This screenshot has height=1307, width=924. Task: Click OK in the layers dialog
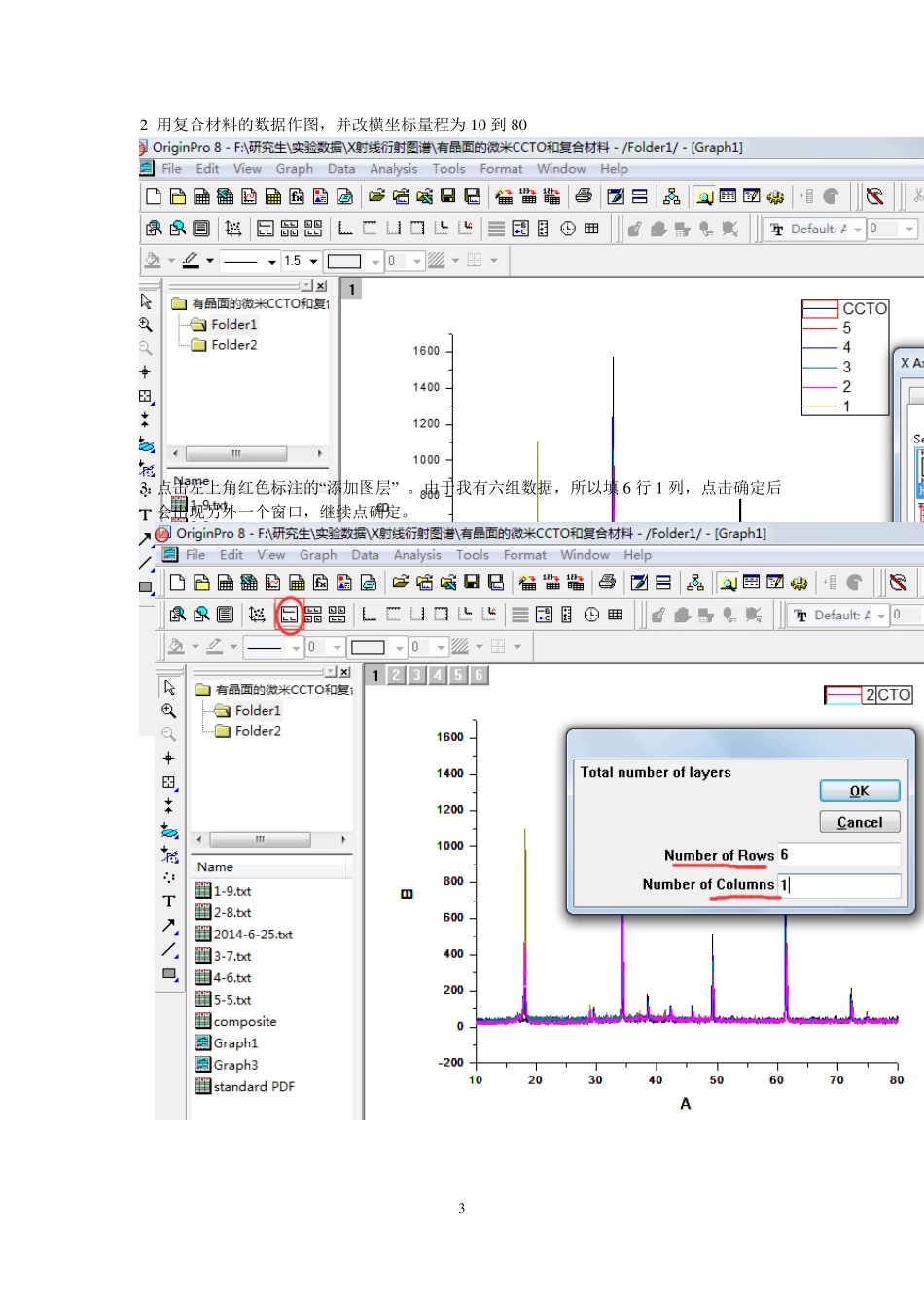(x=859, y=791)
